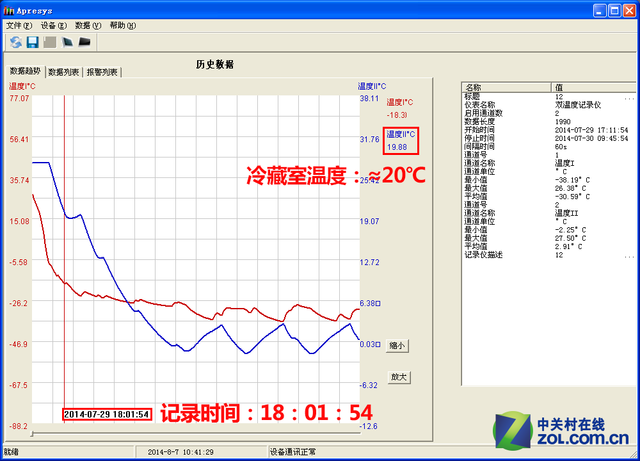Click the black device toolbar icon
640x461 pixels.
click(84, 42)
